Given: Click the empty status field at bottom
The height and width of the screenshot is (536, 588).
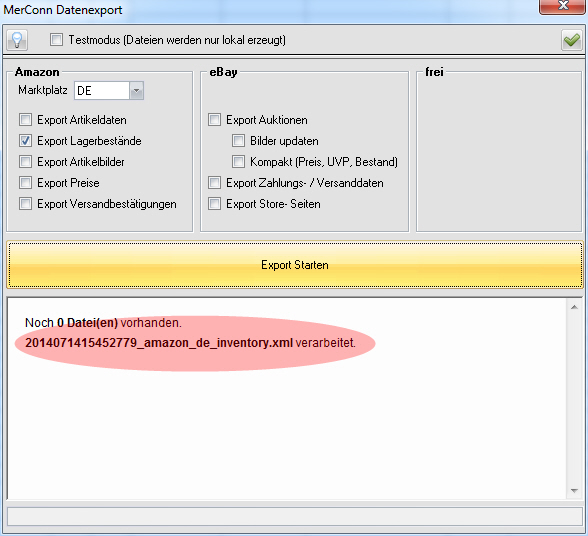Looking at the screenshot, I should [295, 517].
